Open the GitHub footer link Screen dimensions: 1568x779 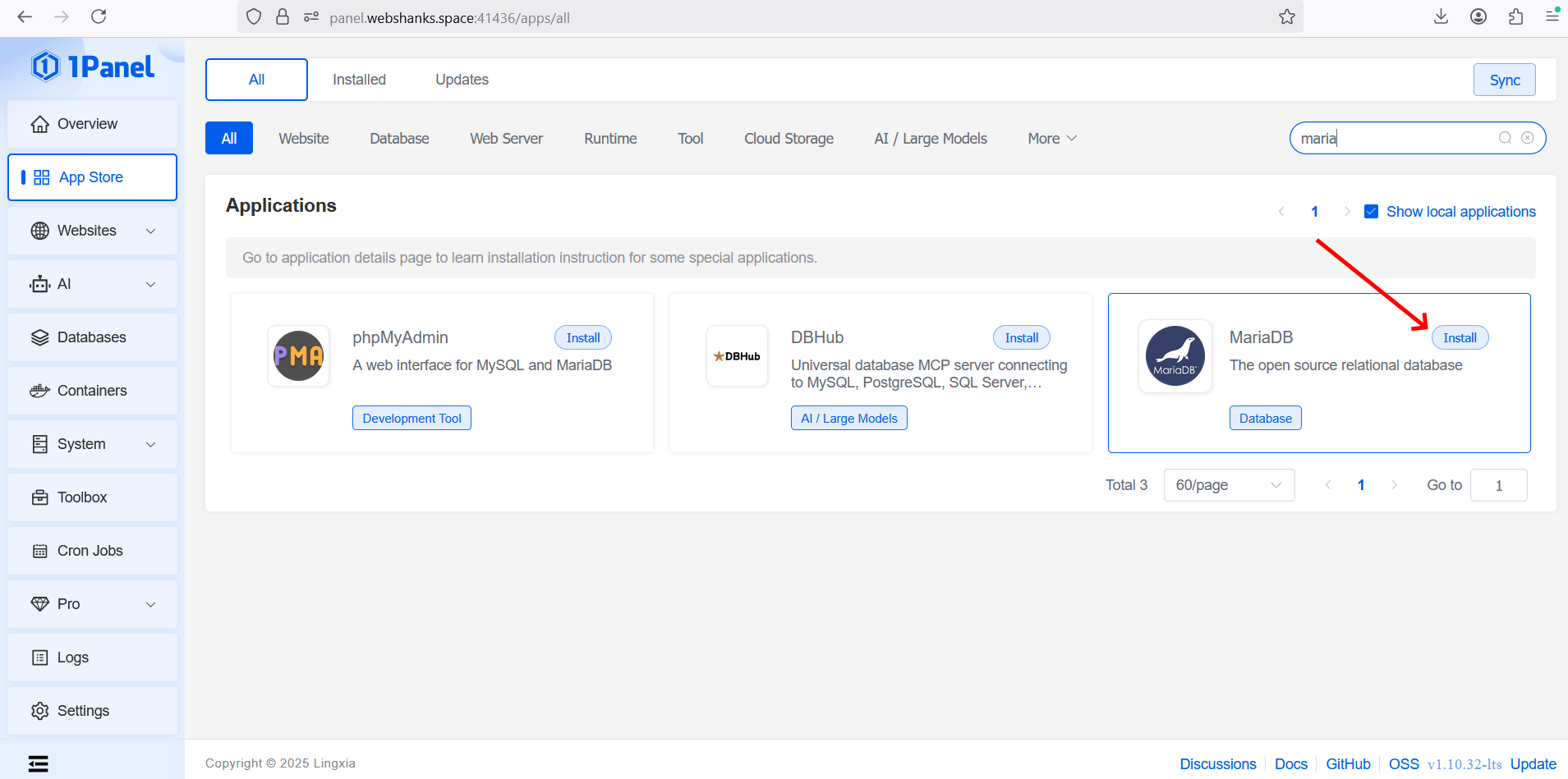[x=1349, y=764]
